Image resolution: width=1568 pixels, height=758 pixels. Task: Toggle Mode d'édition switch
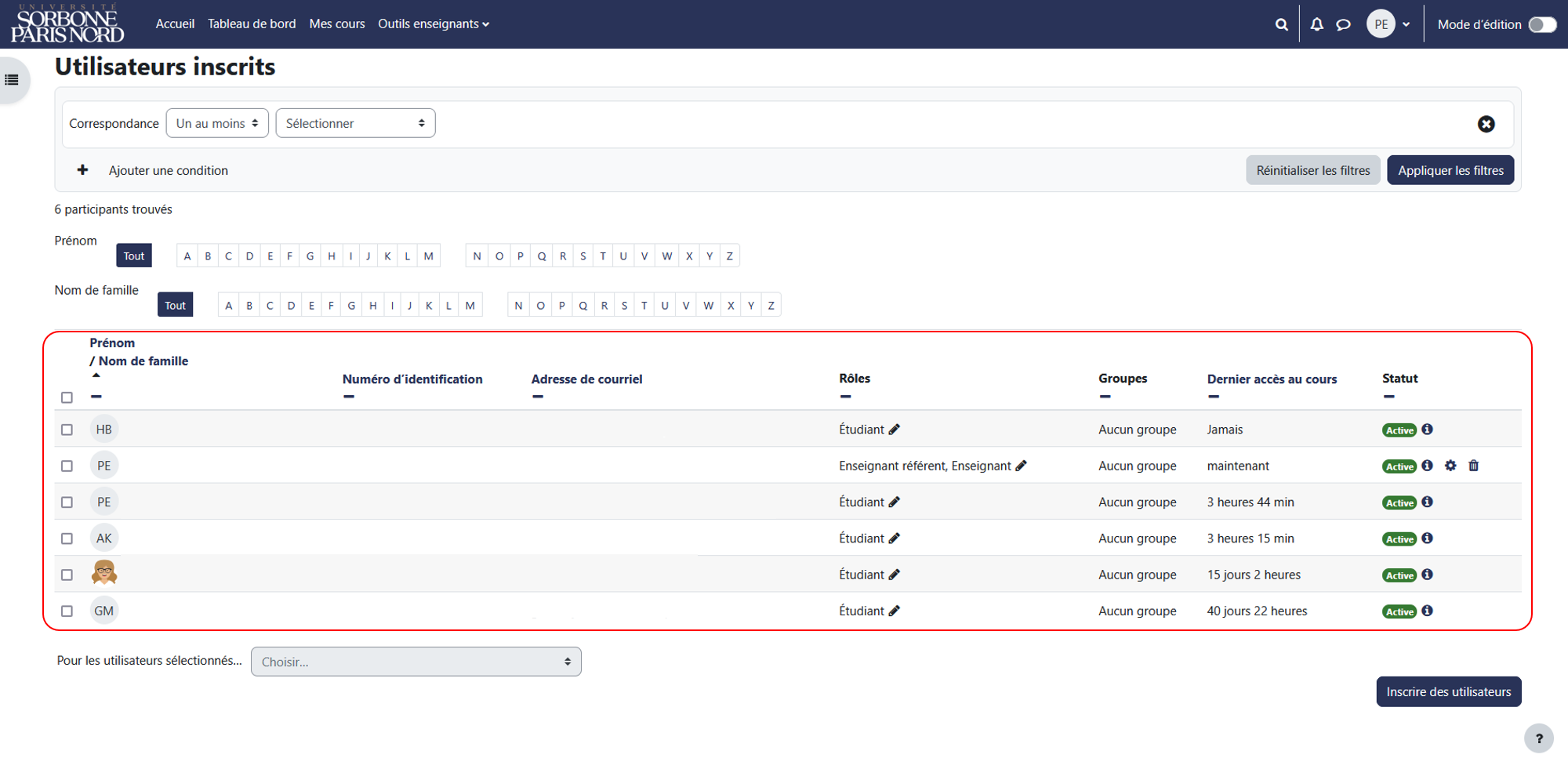[x=1542, y=24]
